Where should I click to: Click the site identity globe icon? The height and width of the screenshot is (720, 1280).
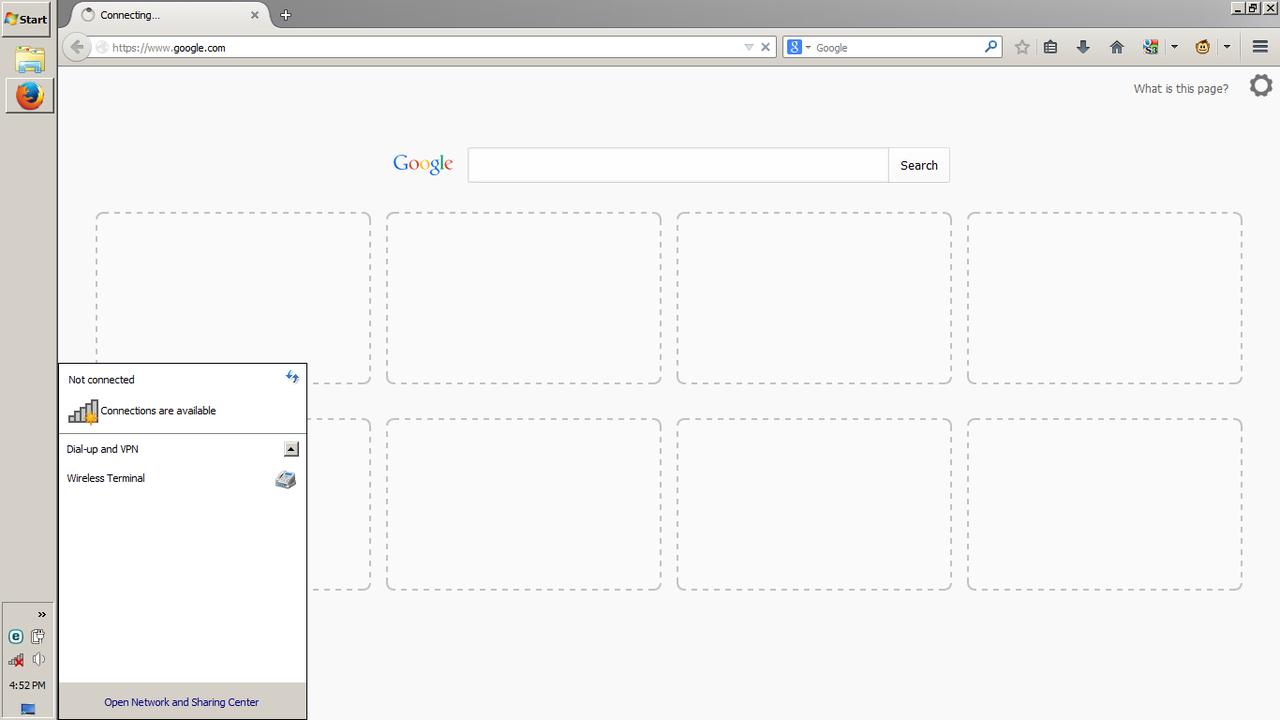pos(102,47)
